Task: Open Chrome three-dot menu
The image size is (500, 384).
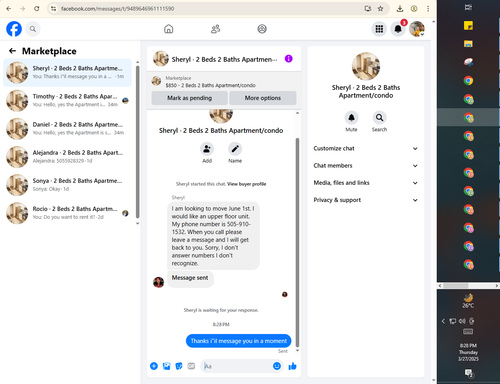Action: (428, 9)
